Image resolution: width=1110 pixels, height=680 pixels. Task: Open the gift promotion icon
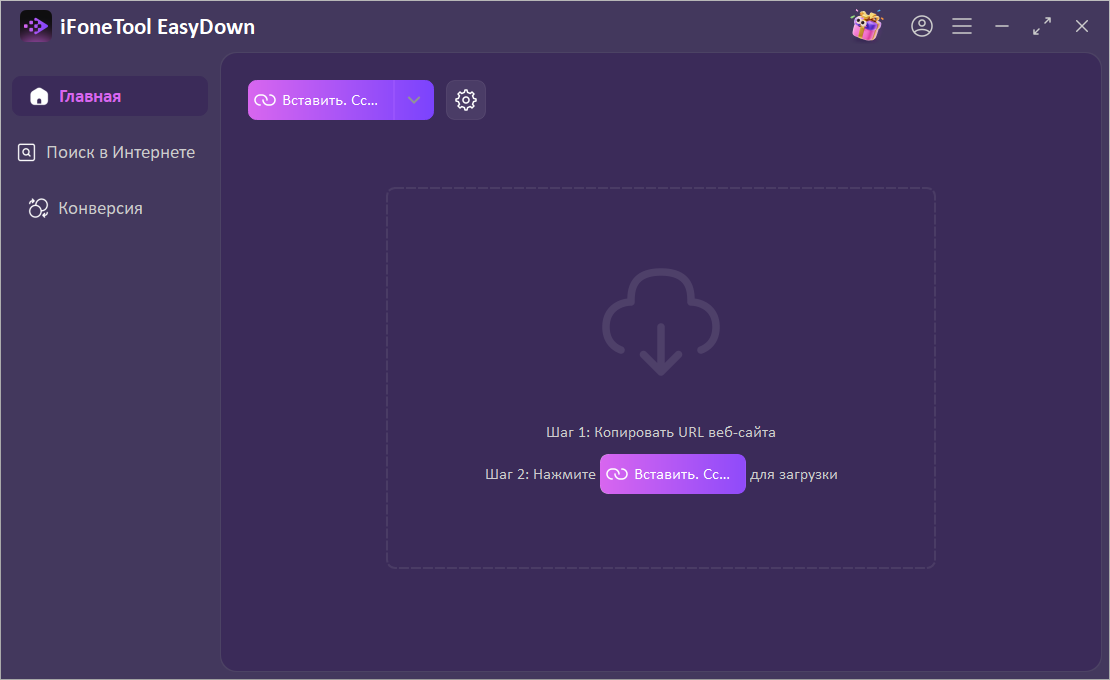866,26
